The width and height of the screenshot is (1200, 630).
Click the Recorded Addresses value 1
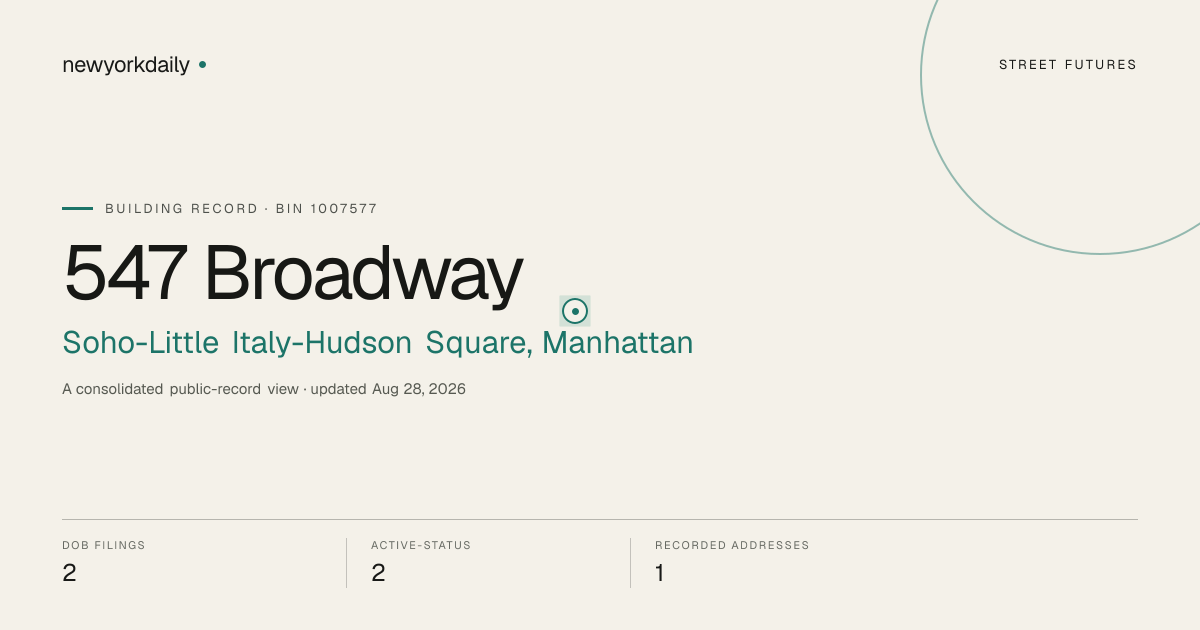(659, 573)
